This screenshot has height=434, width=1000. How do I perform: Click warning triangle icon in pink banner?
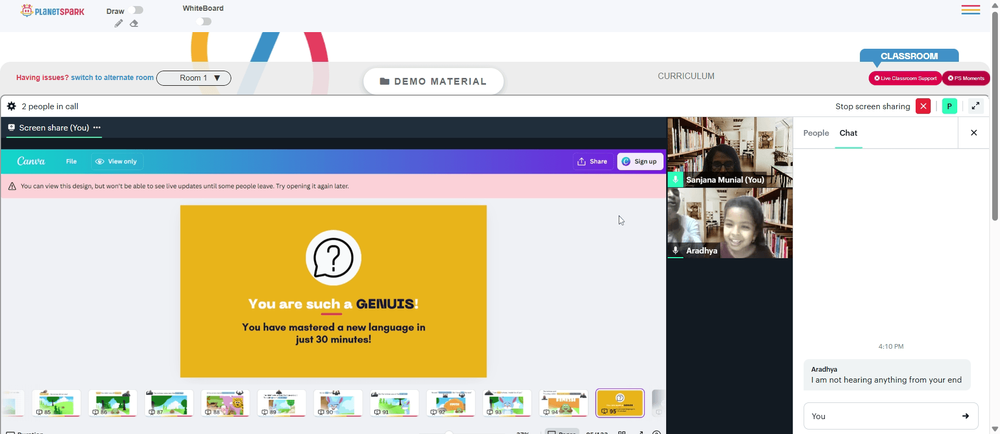pos(12,187)
